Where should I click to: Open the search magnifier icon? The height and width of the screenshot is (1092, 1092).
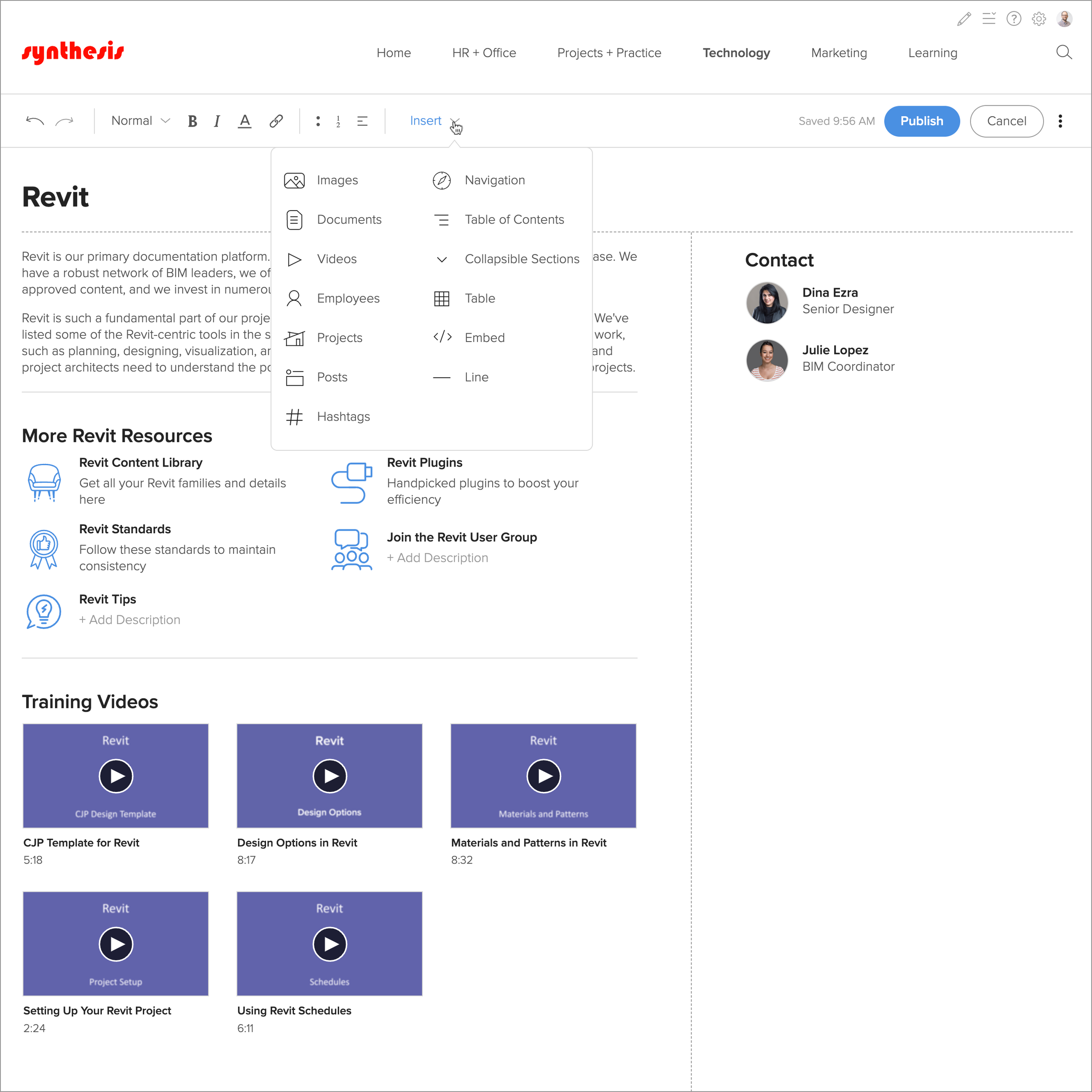coord(1064,52)
